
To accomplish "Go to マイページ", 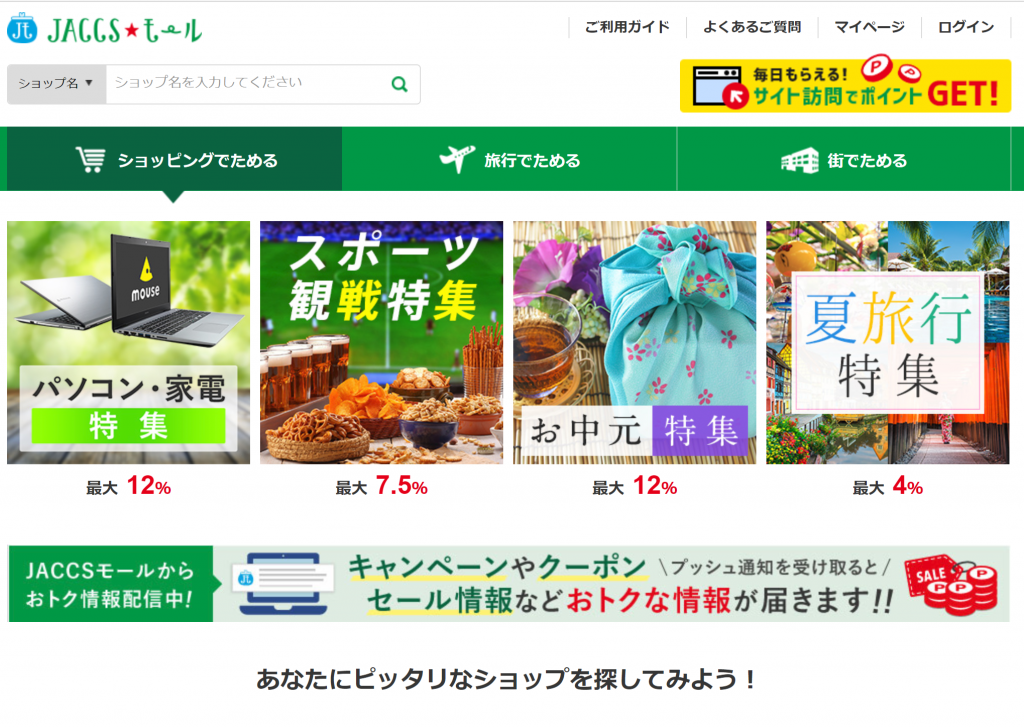I will click(869, 27).
